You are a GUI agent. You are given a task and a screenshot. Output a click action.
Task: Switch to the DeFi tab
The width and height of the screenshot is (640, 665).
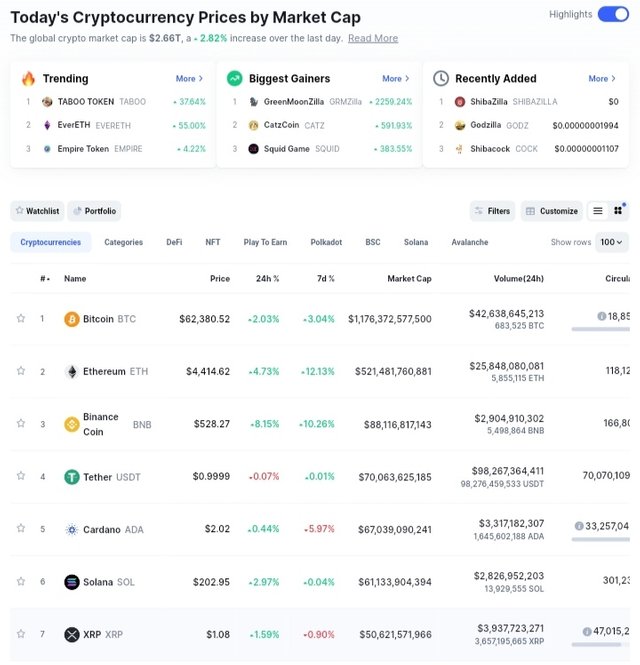[174, 242]
